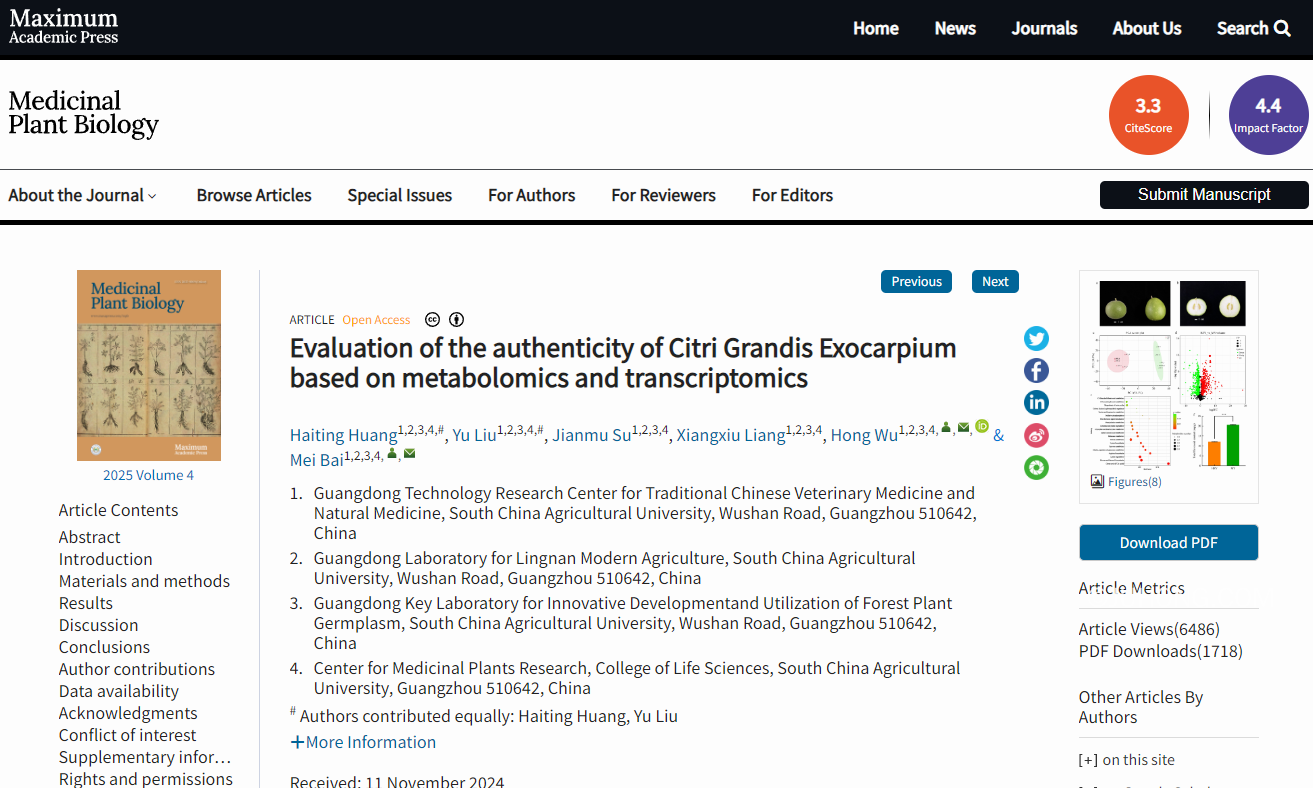Expand the [+] on this site list
Screen dimensions: 1313x788
[x=1126, y=760]
